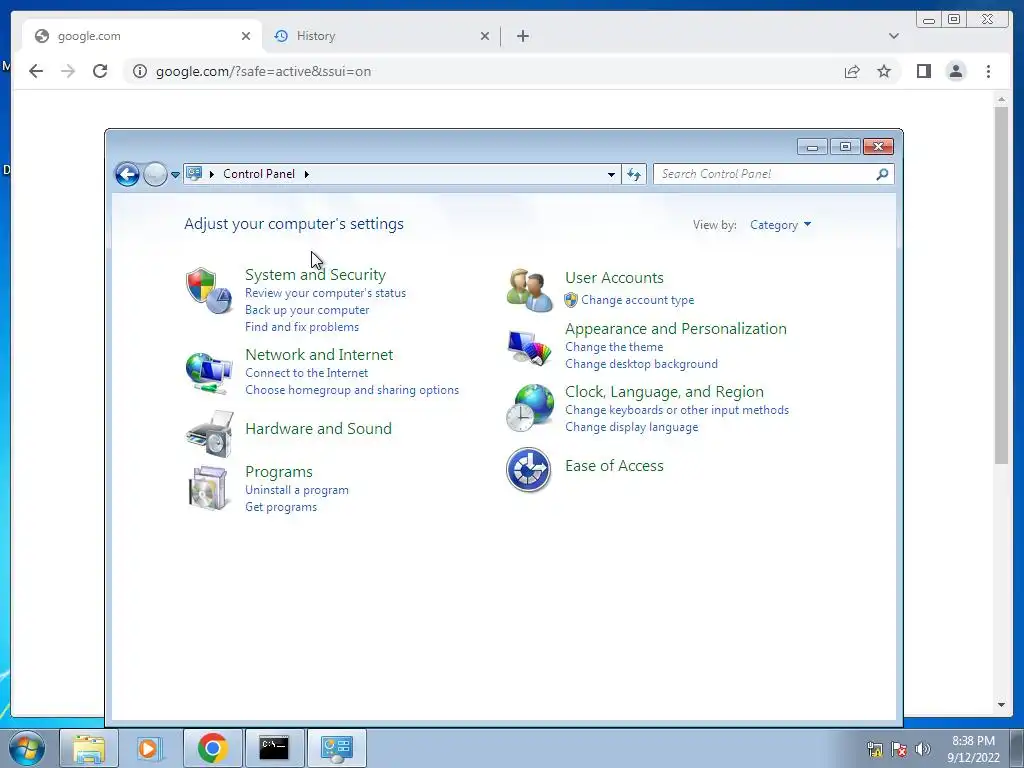The height and width of the screenshot is (768, 1024).
Task: Click the share page icon in Chrome
Action: pos(852,71)
